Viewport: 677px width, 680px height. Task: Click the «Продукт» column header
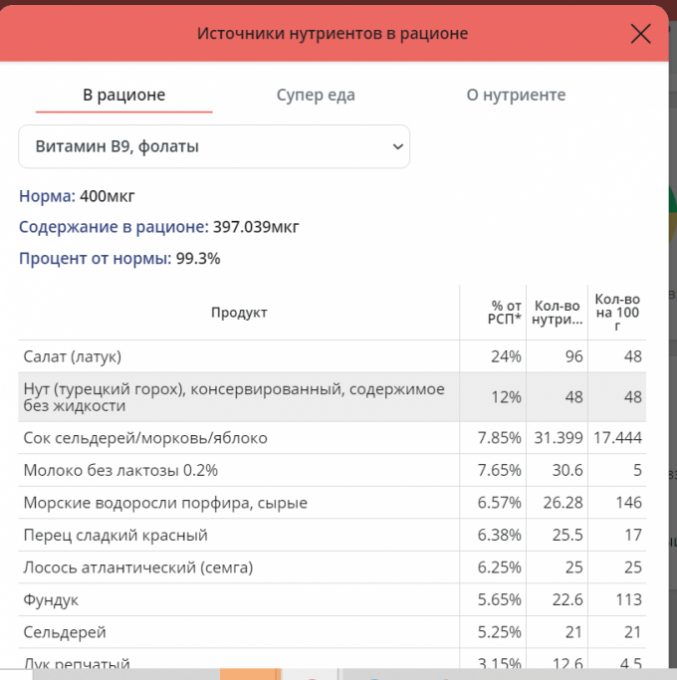coord(238,313)
